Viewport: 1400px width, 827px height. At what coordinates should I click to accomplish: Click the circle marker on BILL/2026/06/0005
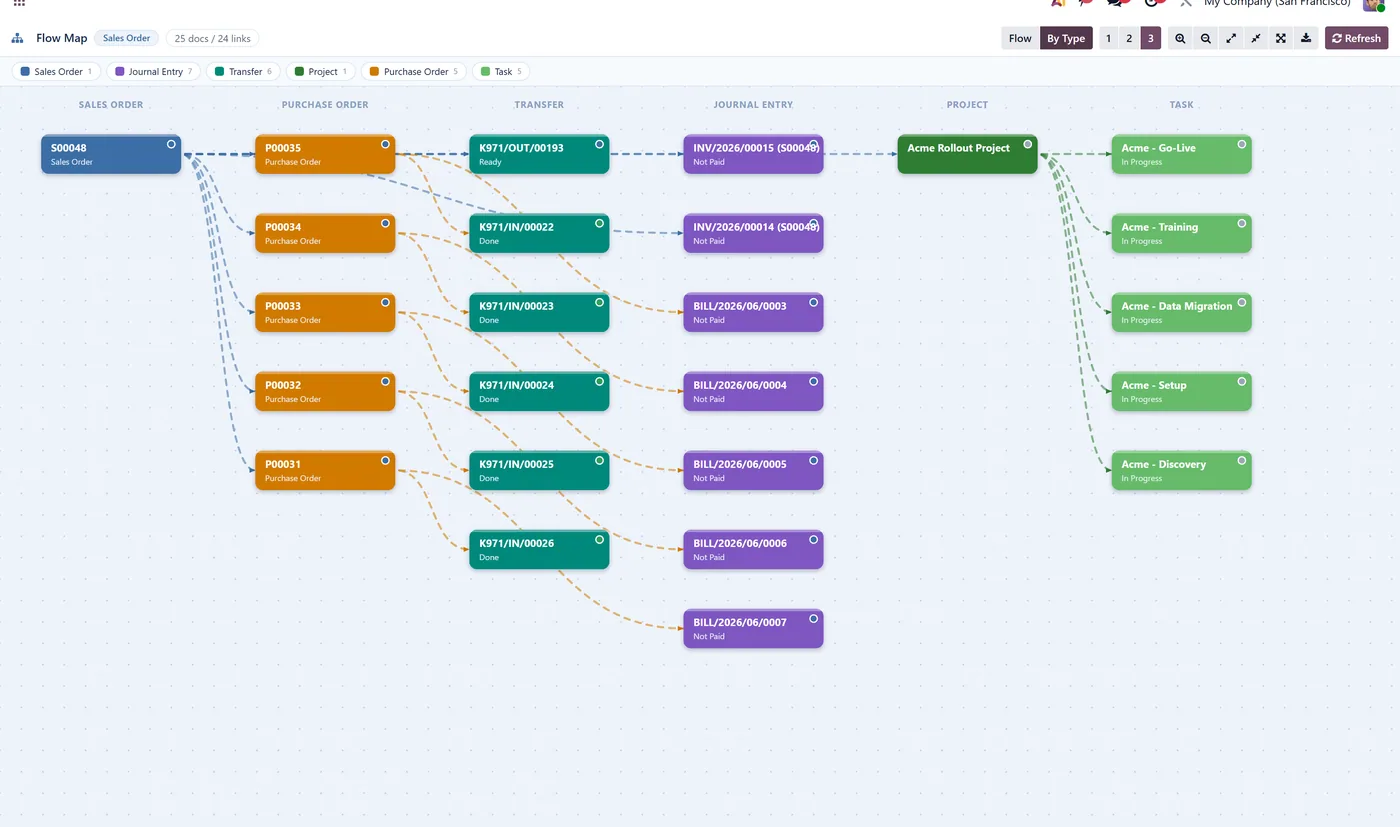pos(813,460)
